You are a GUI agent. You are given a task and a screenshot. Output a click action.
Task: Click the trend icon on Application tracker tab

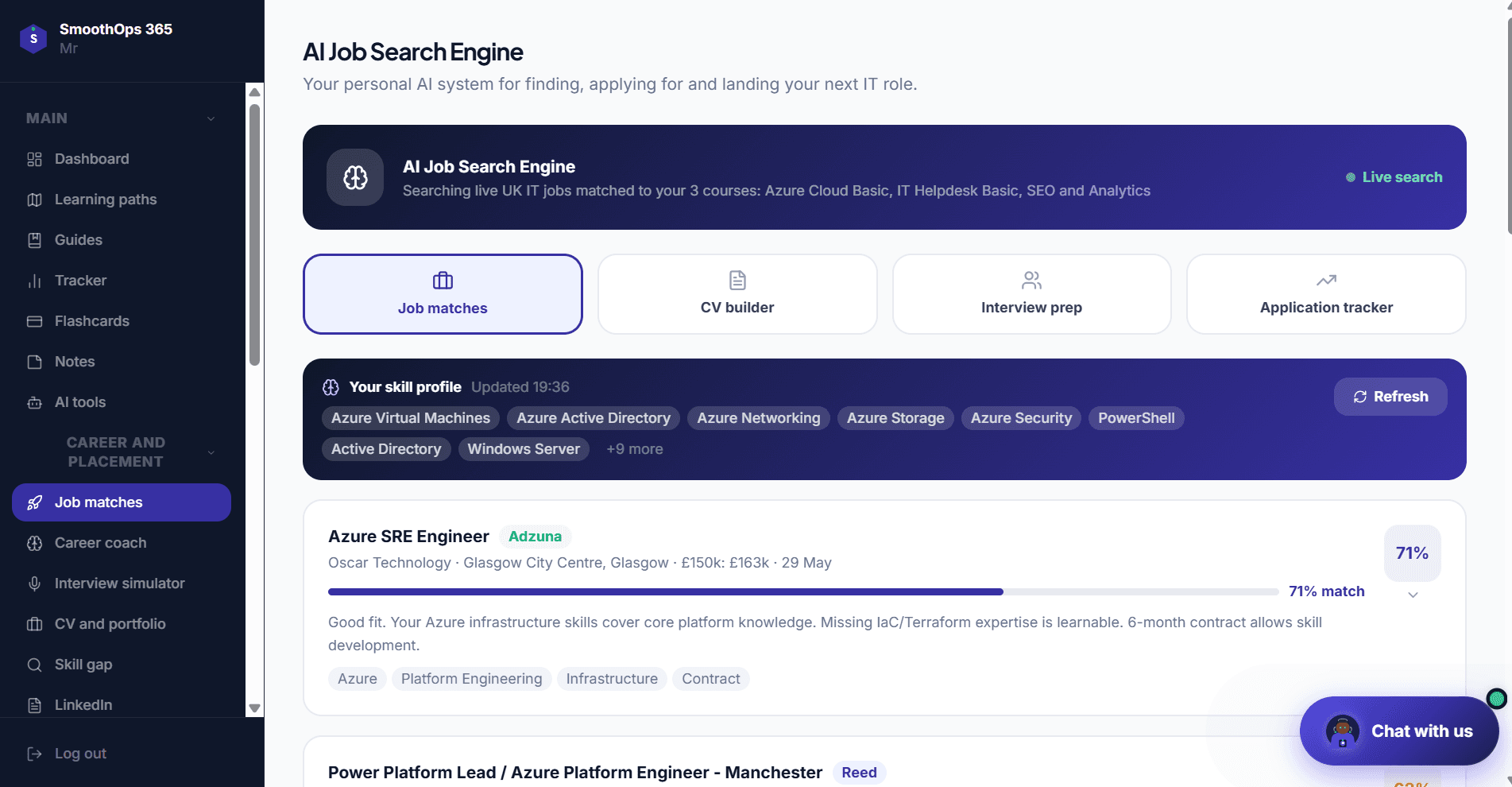(1326, 280)
